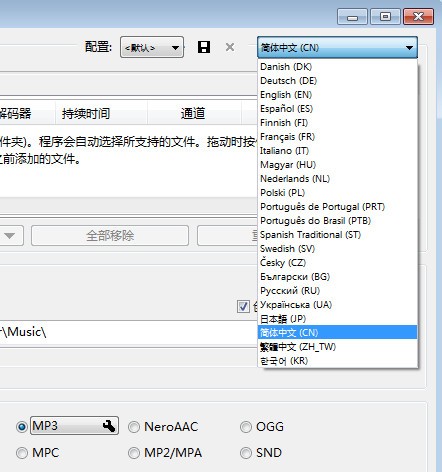Select Nederlands (NL) language entry
The image size is (442, 472).
click(x=337, y=179)
